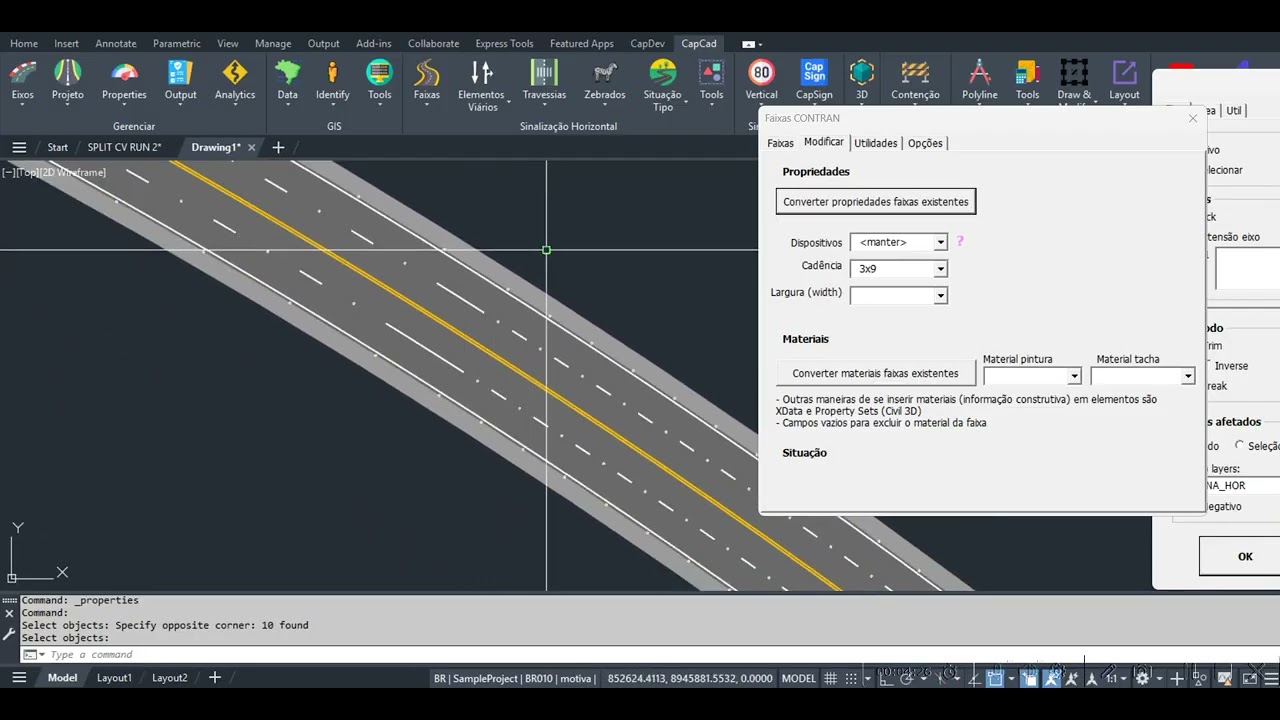The height and width of the screenshot is (720, 1280).
Task: Open the Layout tool in ribbon
Action: coord(1124,80)
